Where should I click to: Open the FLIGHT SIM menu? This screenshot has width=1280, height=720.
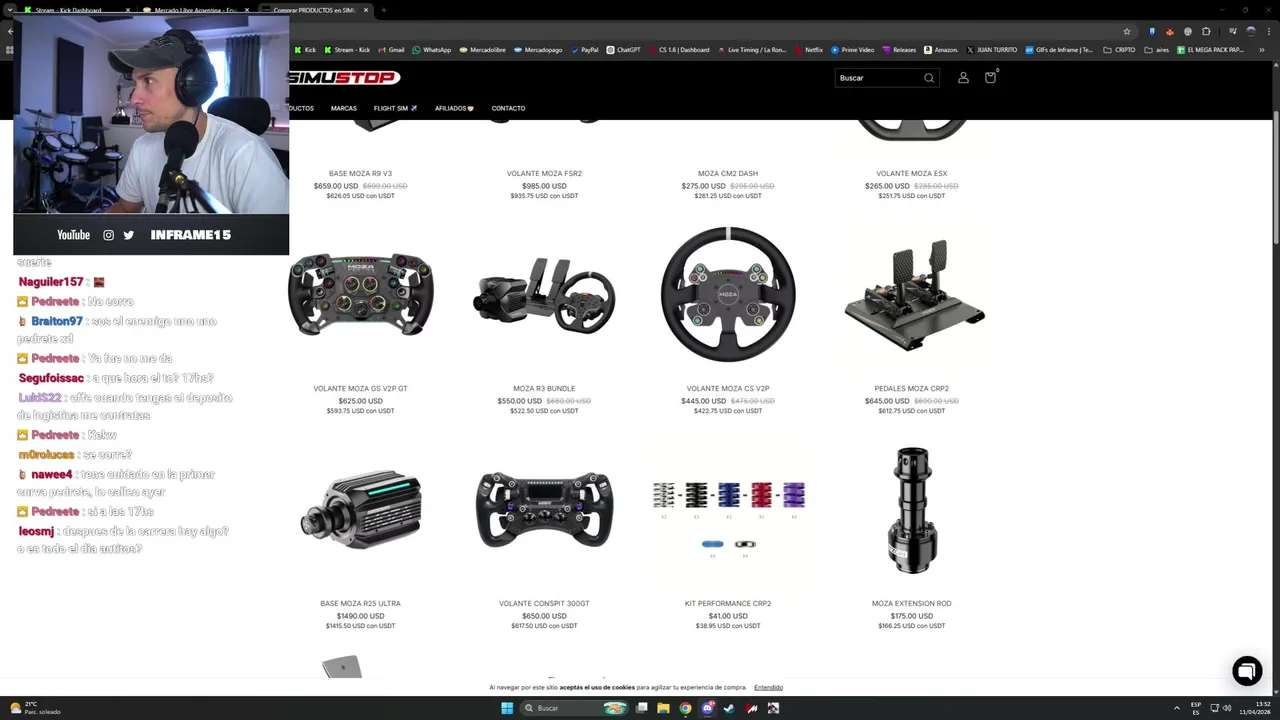395,108
